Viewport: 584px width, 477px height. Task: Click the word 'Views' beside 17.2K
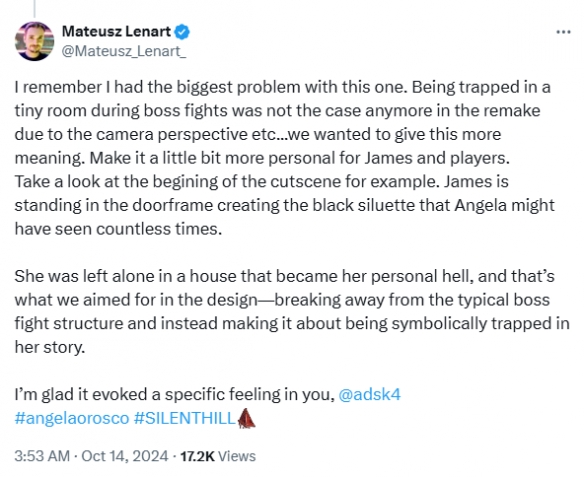237,456
